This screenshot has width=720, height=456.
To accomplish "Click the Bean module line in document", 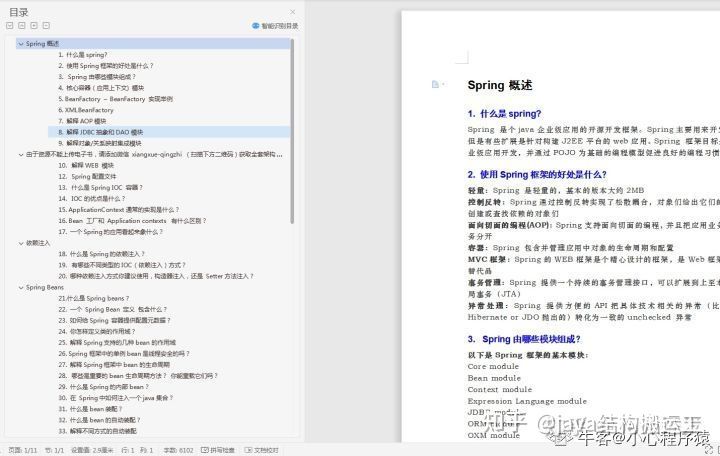I will tap(494, 378).
